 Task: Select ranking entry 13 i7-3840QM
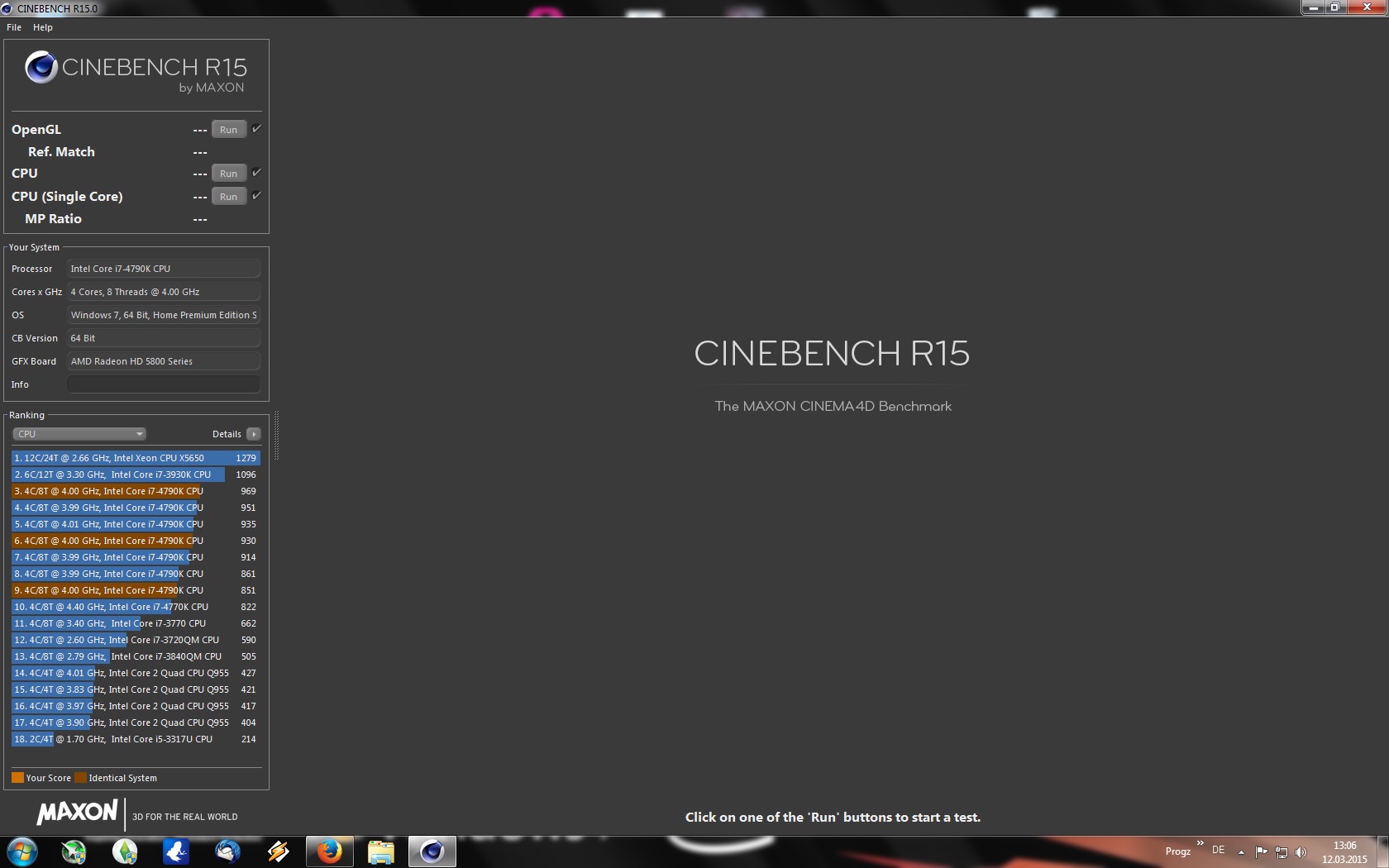click(x=136, y=656)
